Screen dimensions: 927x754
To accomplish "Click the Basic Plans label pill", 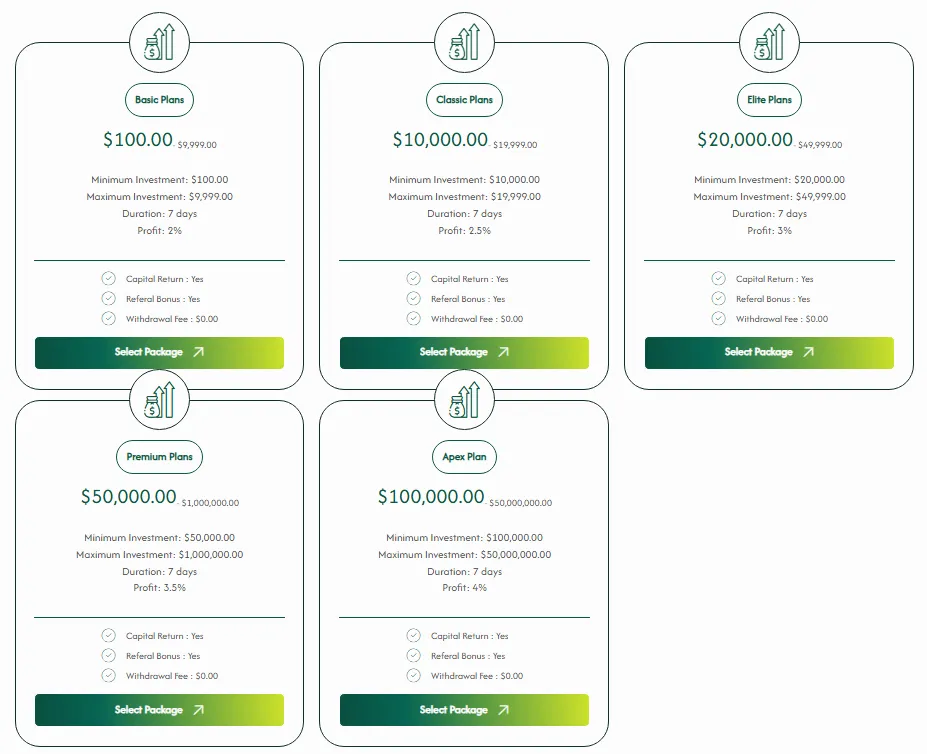I will click(x=160, y=100).
